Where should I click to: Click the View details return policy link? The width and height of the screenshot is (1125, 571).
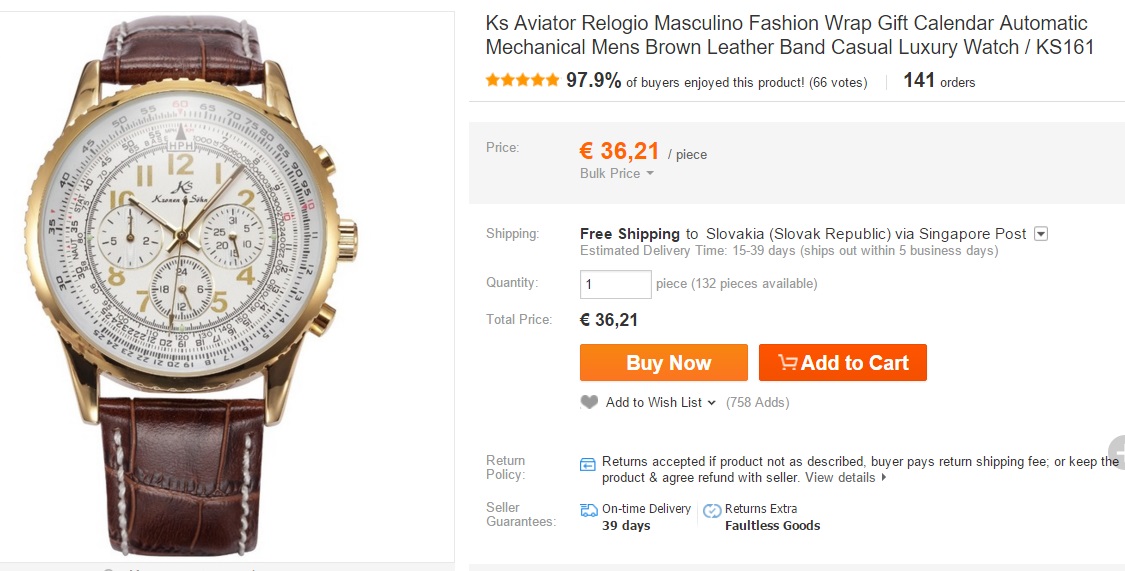click(x=840, y=478)
